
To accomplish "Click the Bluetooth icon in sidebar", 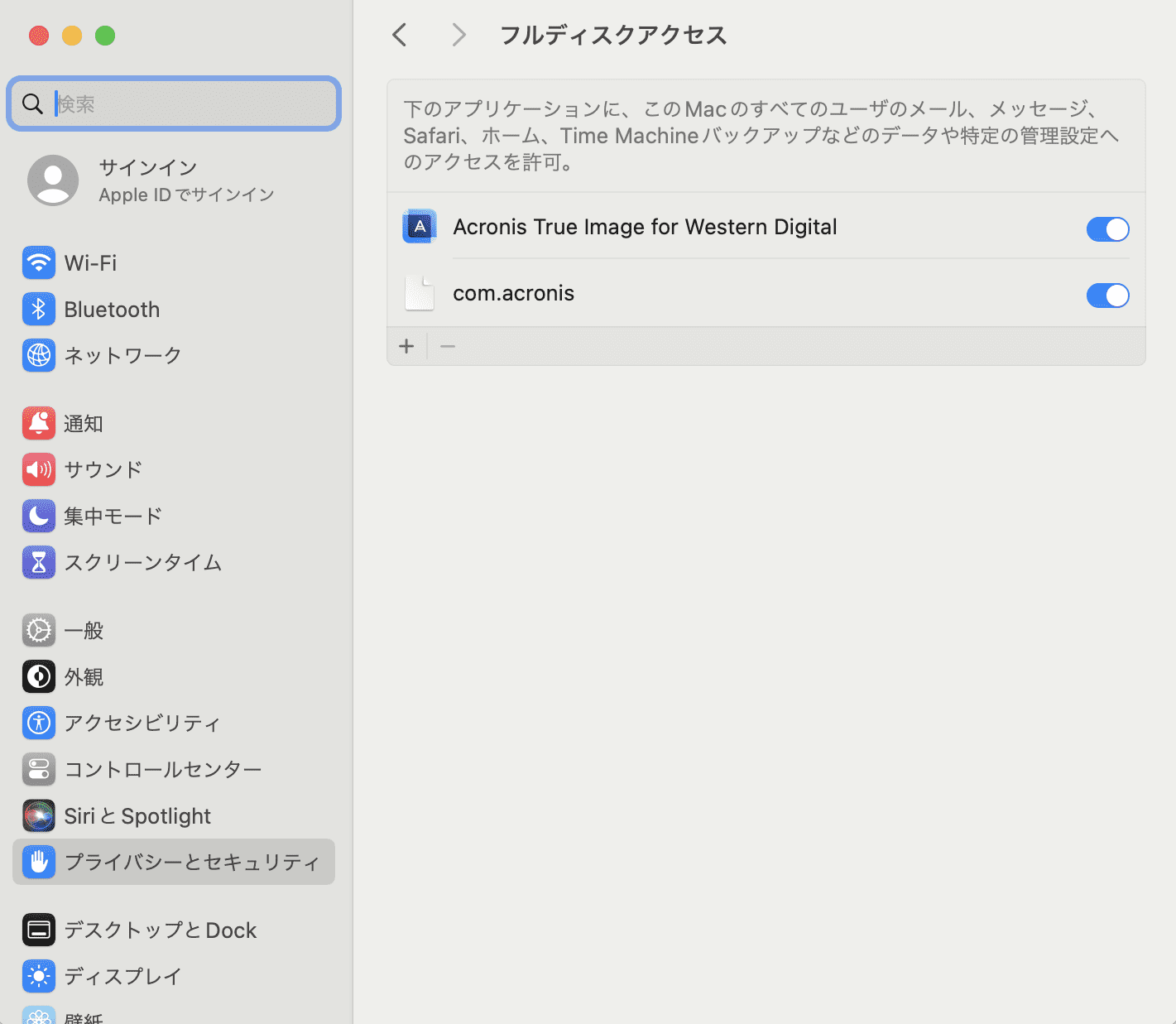I will click(x=39, y=310).
